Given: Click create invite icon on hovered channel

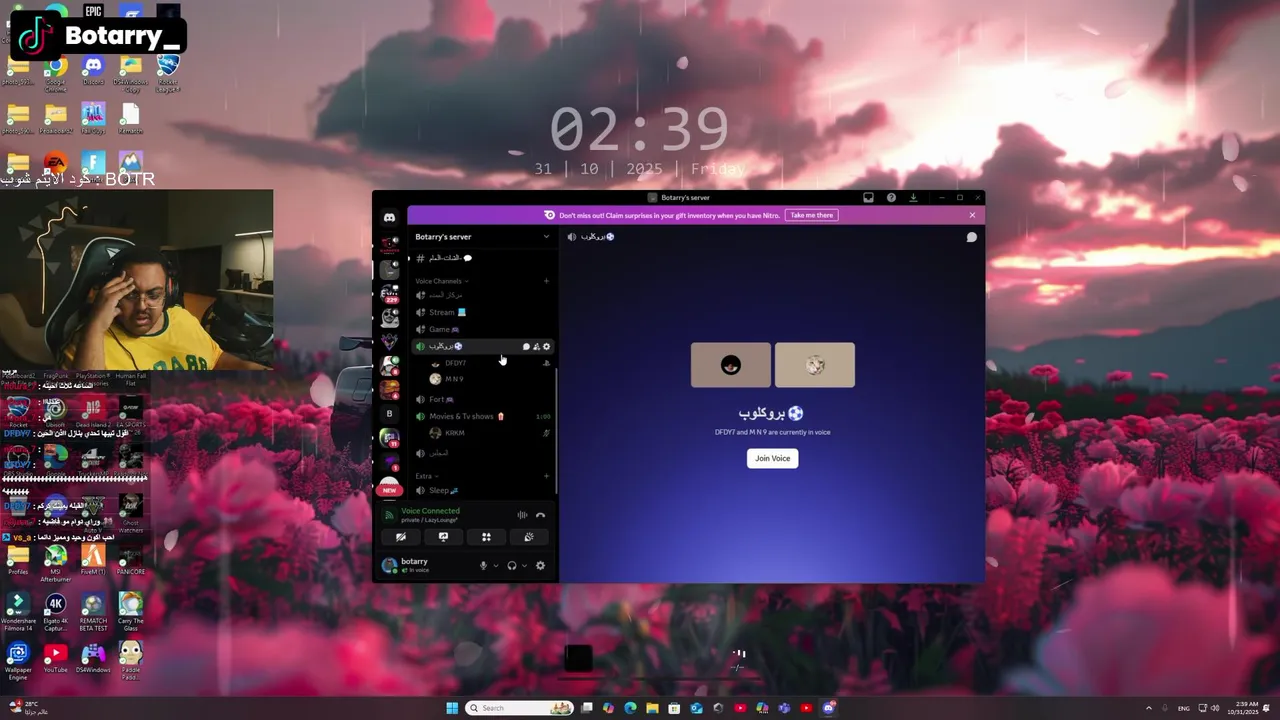Looking at the screenshot, I should (x=536, y=346).
